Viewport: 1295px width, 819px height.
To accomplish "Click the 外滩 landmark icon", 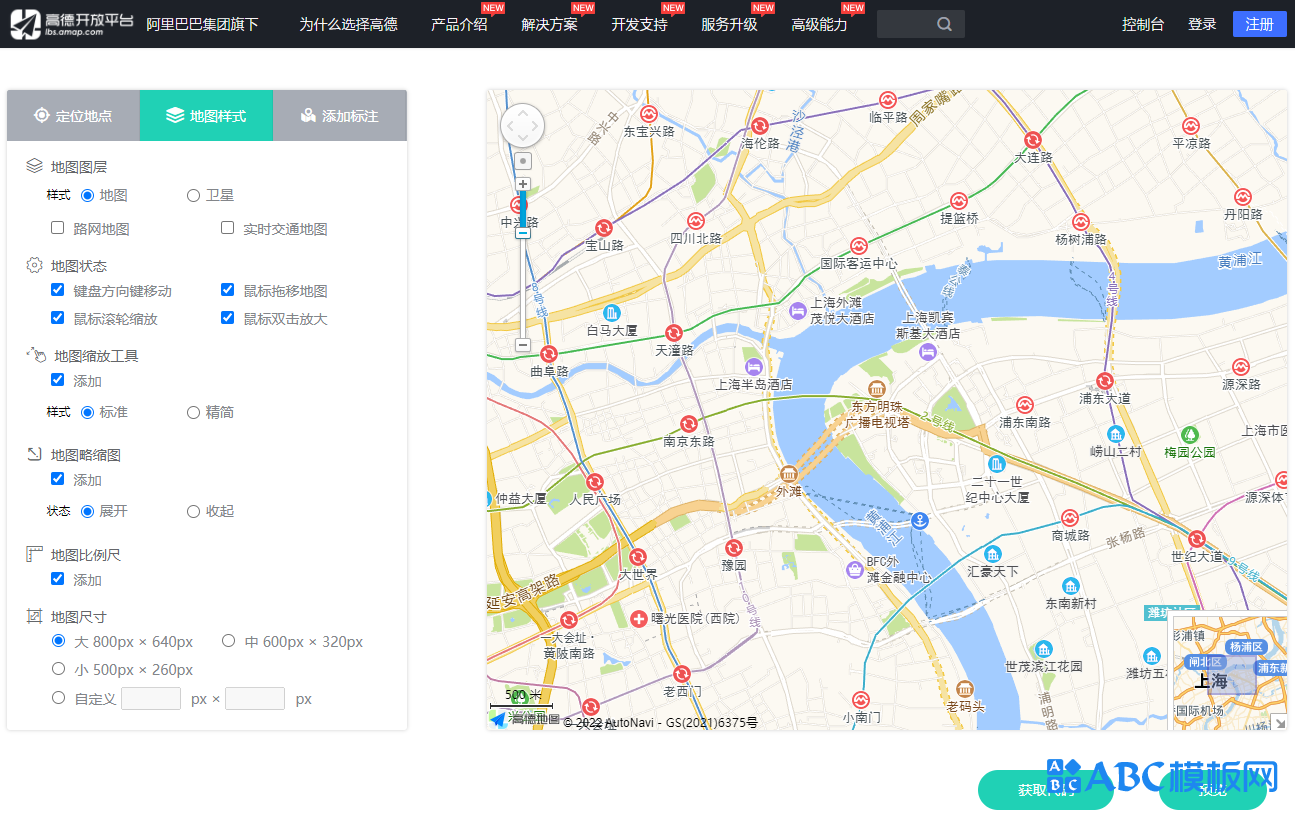I will click(x=789, y=473).
